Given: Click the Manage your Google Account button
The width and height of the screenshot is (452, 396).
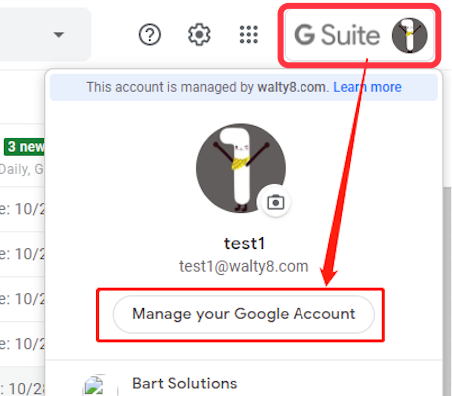Looking at the screenshot, I should (x=244, y=314).
